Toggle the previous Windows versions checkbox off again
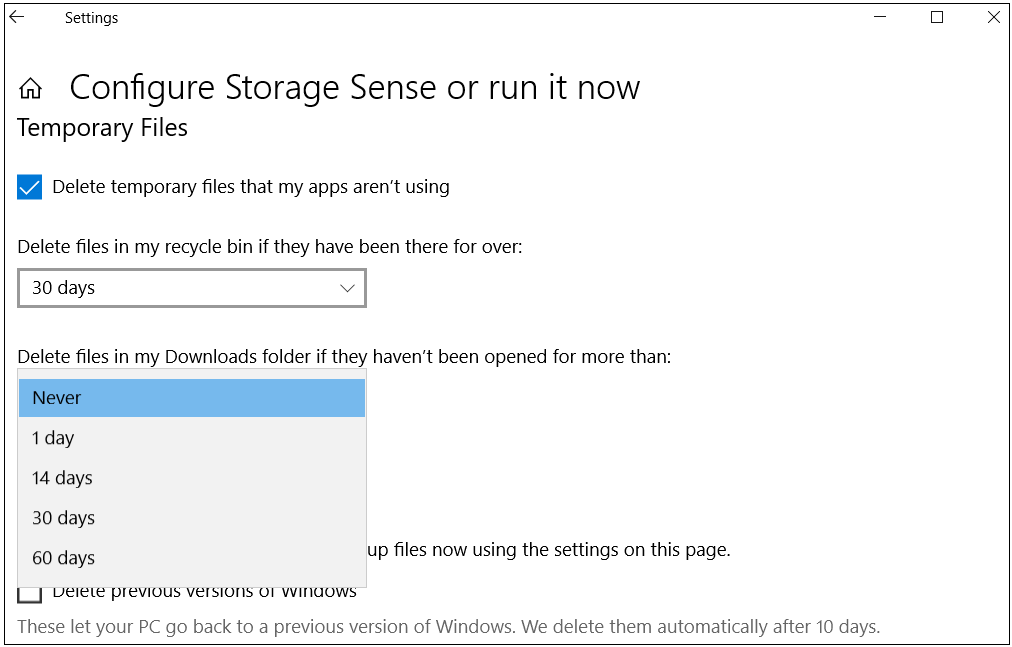1012x647 pixels. pyautogui.click(x=29, y=593)
